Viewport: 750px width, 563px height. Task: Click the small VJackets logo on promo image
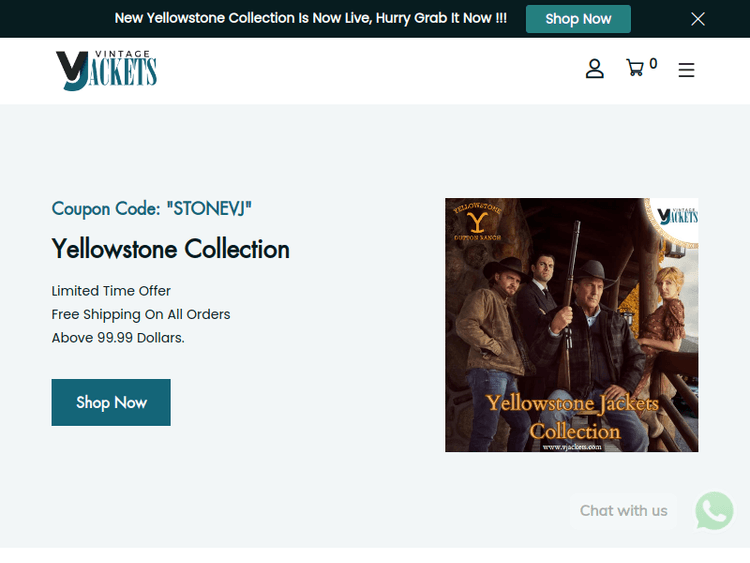(x=677, y=216)
